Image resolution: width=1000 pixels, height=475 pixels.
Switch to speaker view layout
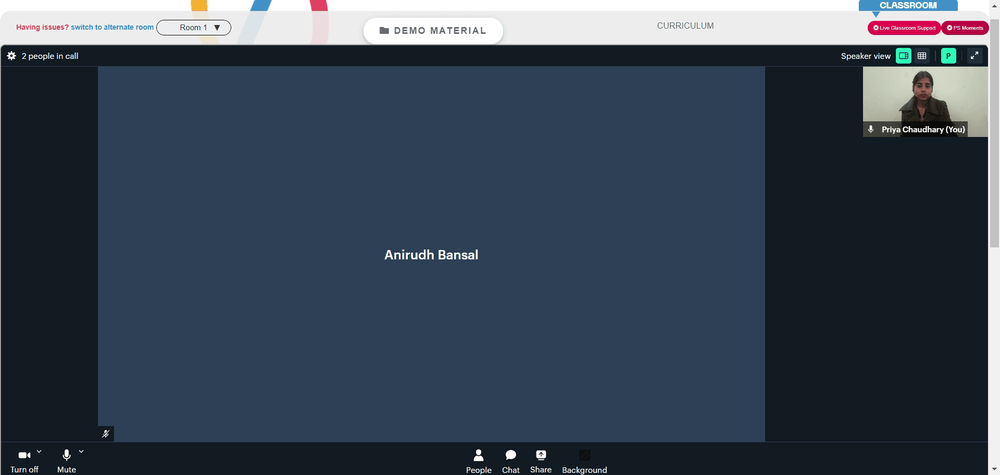(x=903, y=56)
